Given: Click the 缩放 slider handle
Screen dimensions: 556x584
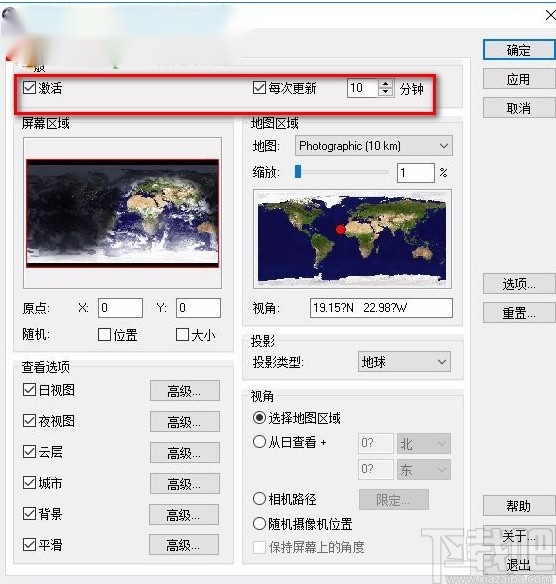Looking at the screenshot, I should tap(298, 172).
